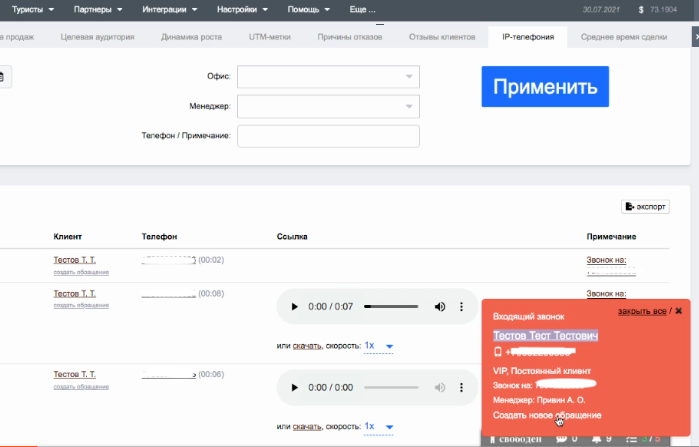Click Создать новое обращение in call popup
This screenshot has height=447, width=699.
(547, 415)
